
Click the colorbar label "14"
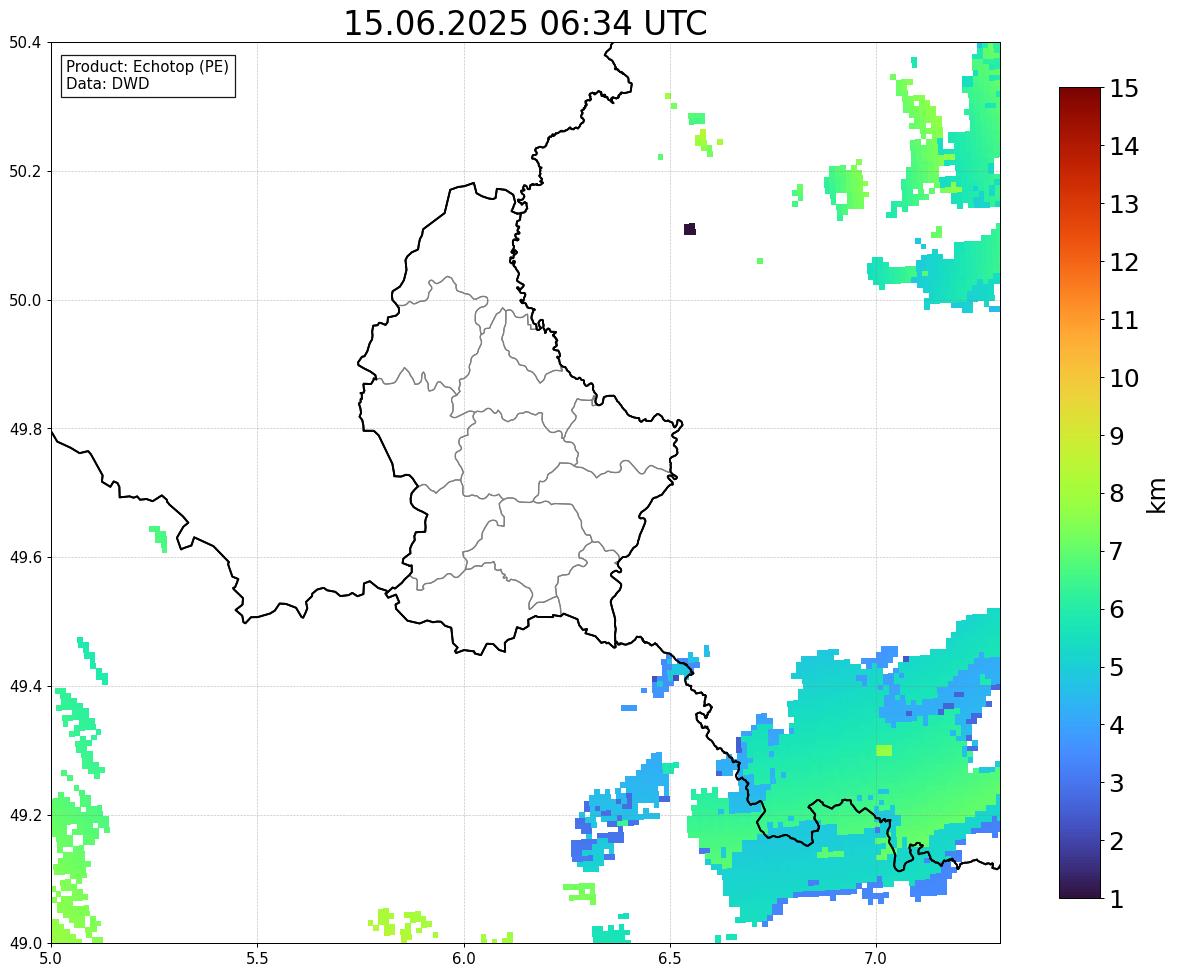click(1124, 147)
